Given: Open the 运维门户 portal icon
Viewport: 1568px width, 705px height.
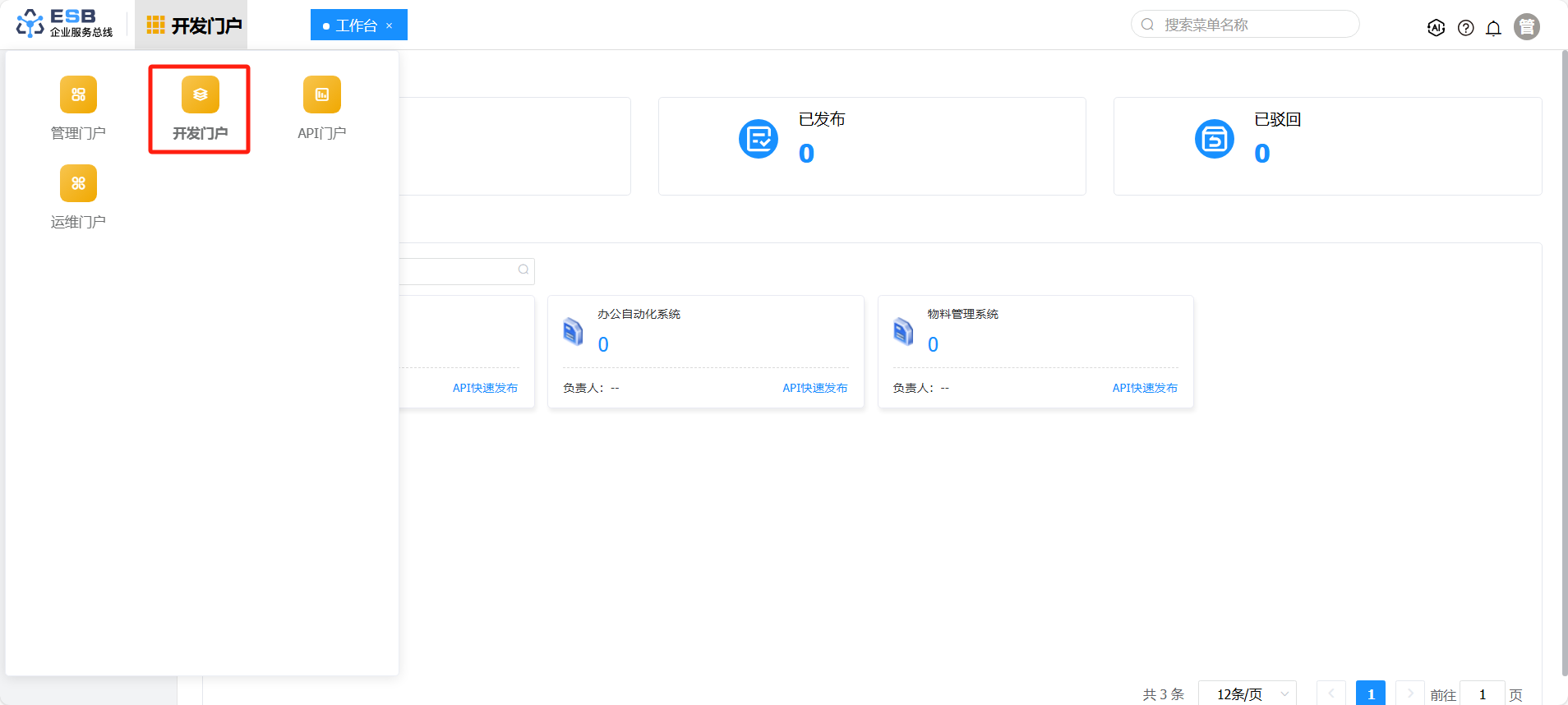Looking at the screenshot, I should [78, 183].
